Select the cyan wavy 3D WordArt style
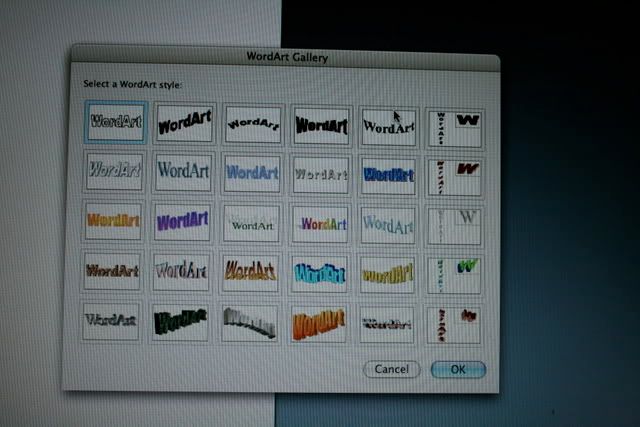The height and width of the screenshot is (427, 640). [x=319, y=274]
